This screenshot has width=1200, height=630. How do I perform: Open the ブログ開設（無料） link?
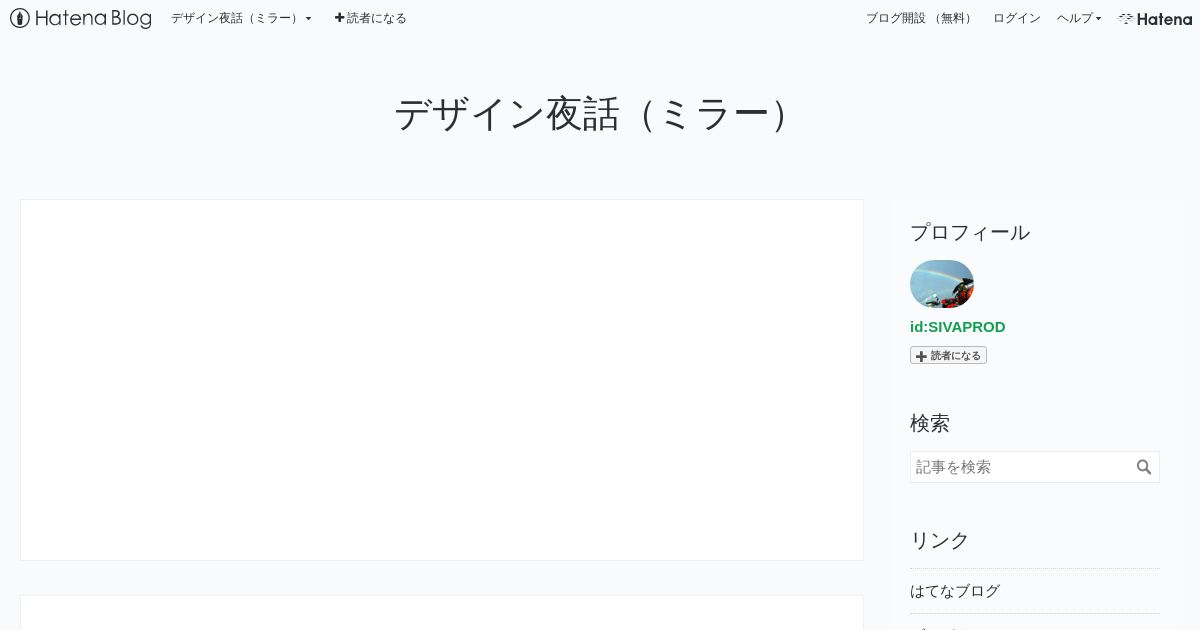[x=921, y=18]
